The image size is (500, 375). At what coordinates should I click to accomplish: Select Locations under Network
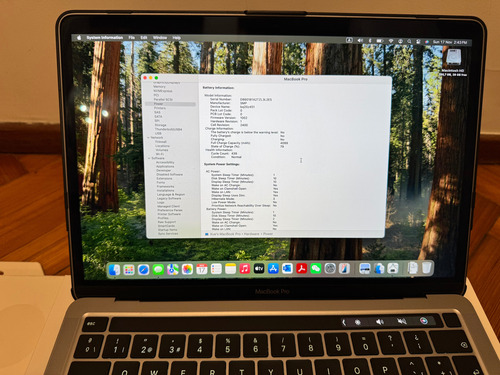click(162, 146)
